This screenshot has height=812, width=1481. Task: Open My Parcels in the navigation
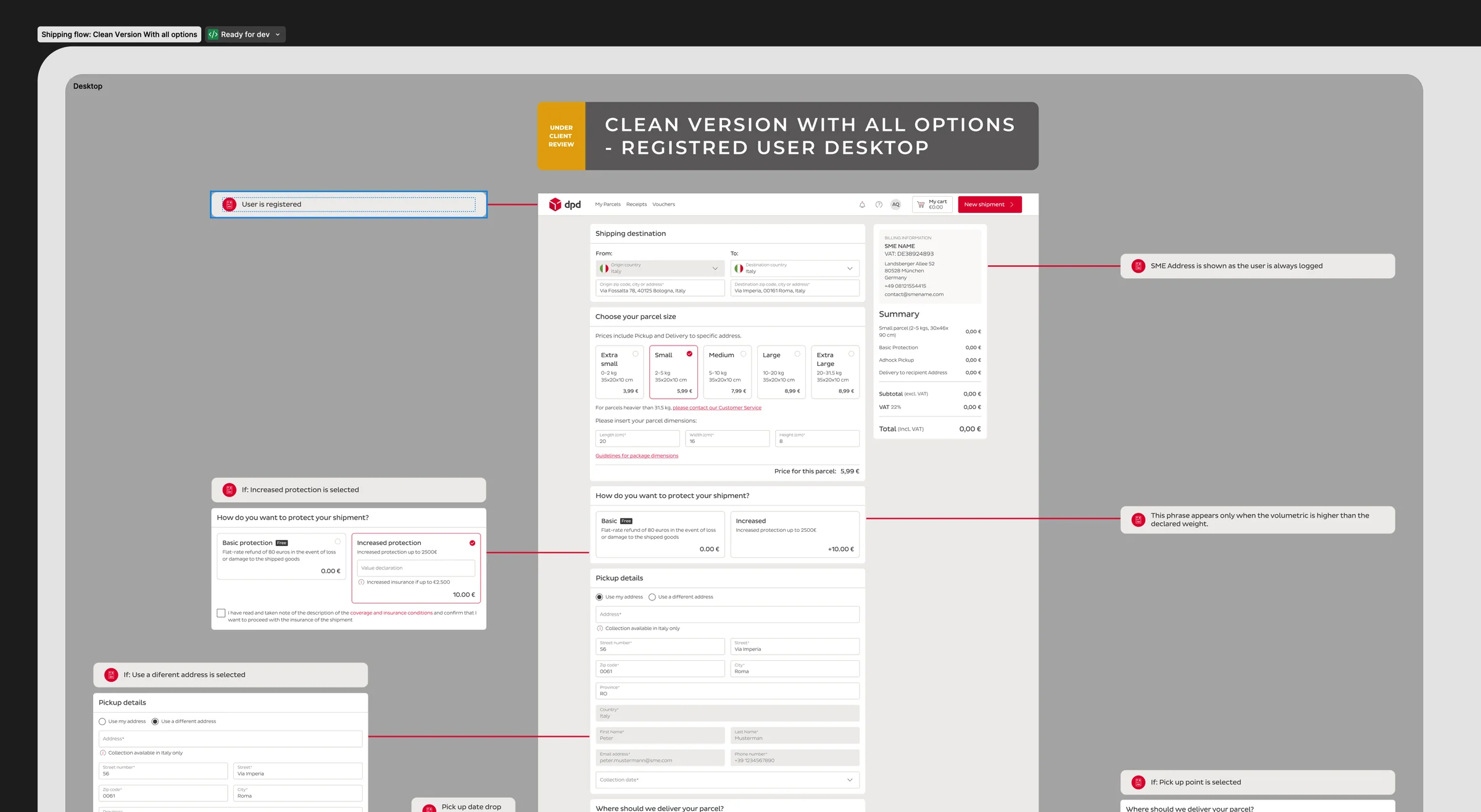point(608,205)
